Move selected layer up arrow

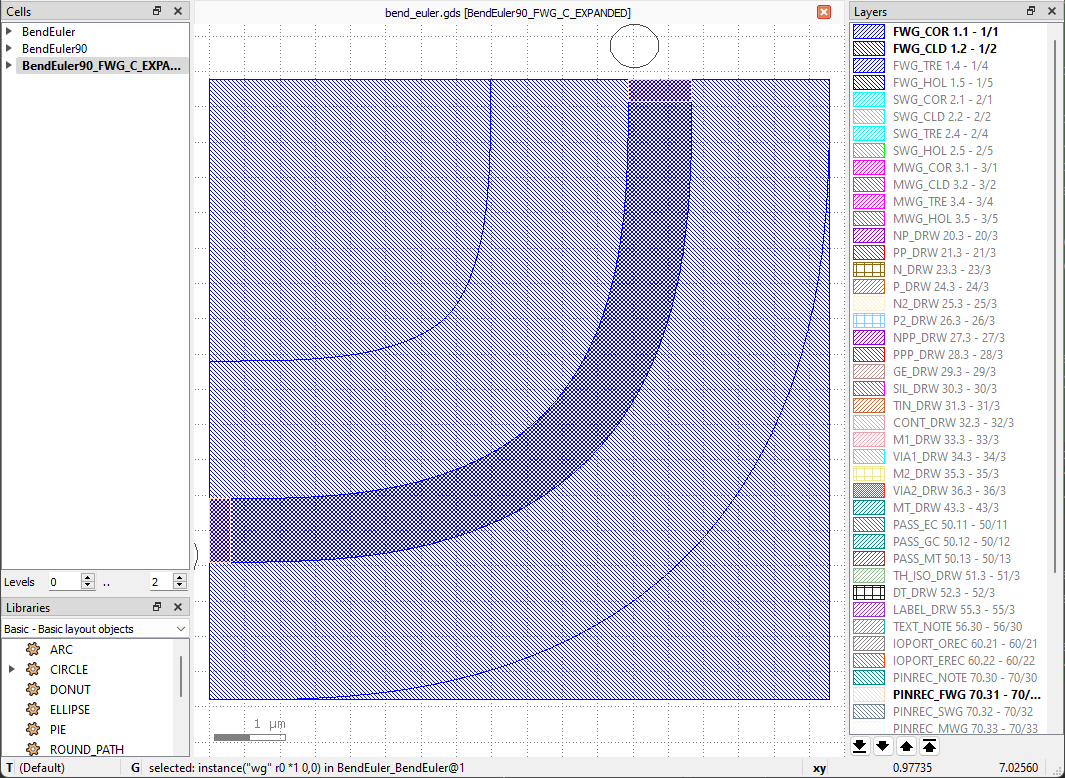pyautogui.click(x=906, y=746)
